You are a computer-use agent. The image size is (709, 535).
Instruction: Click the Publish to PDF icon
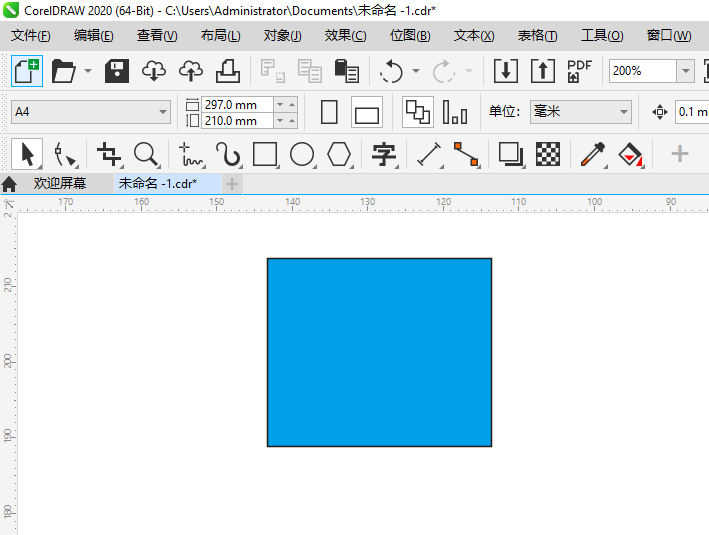point(579,71)
